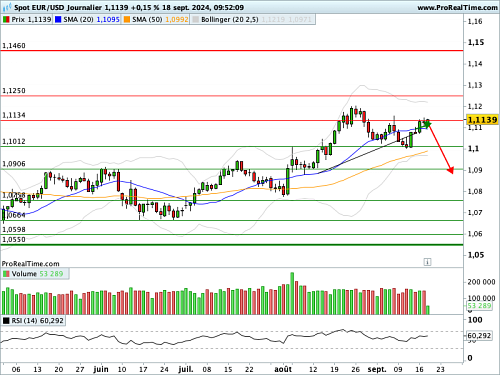This screenshot has width=500, height=375.
Task: Click the 1,1134 resistance level label
Action: (x=14, y=115)
